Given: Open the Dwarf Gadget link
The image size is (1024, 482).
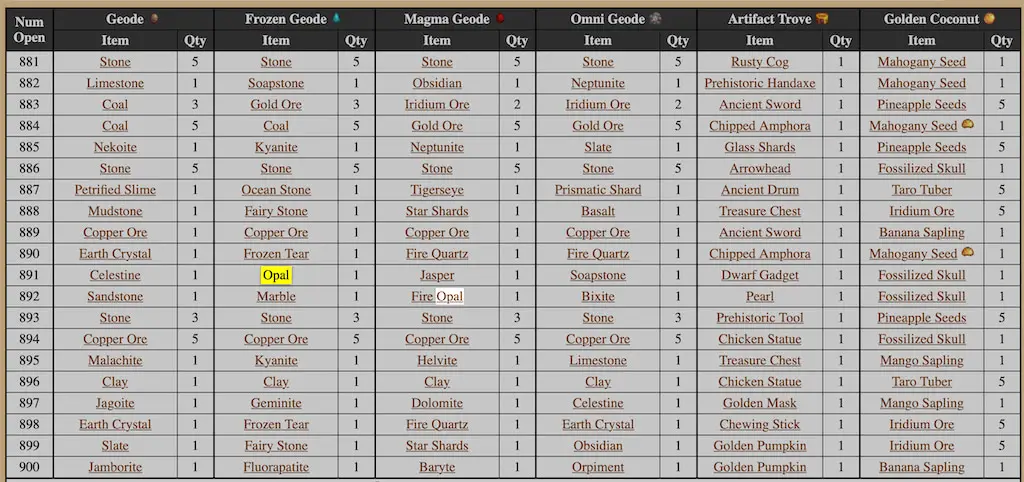Looking at the screenshot, I should coord(760,275).
